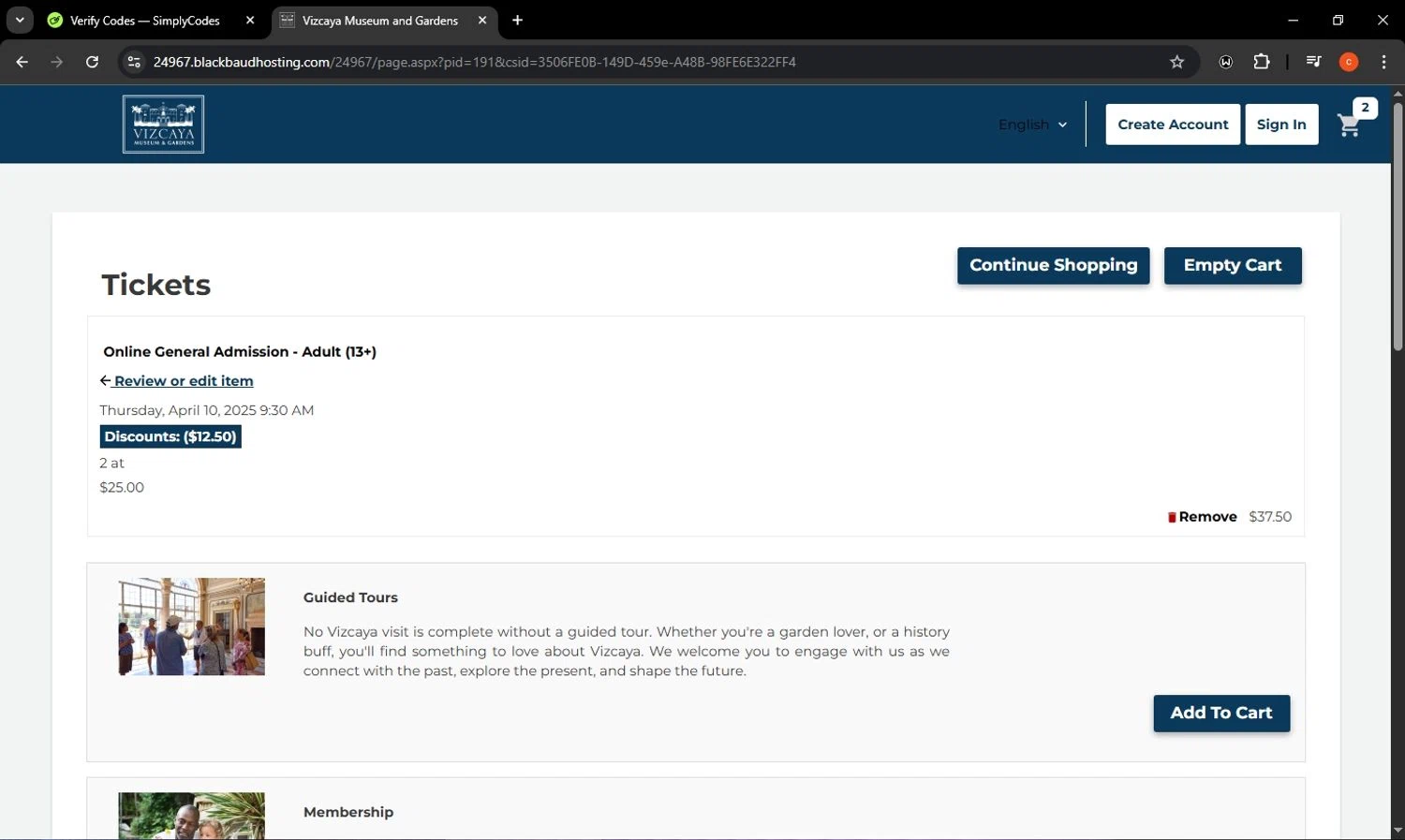Bookmark this page with star icon
1405x840 pixels.
[1177, 62]
